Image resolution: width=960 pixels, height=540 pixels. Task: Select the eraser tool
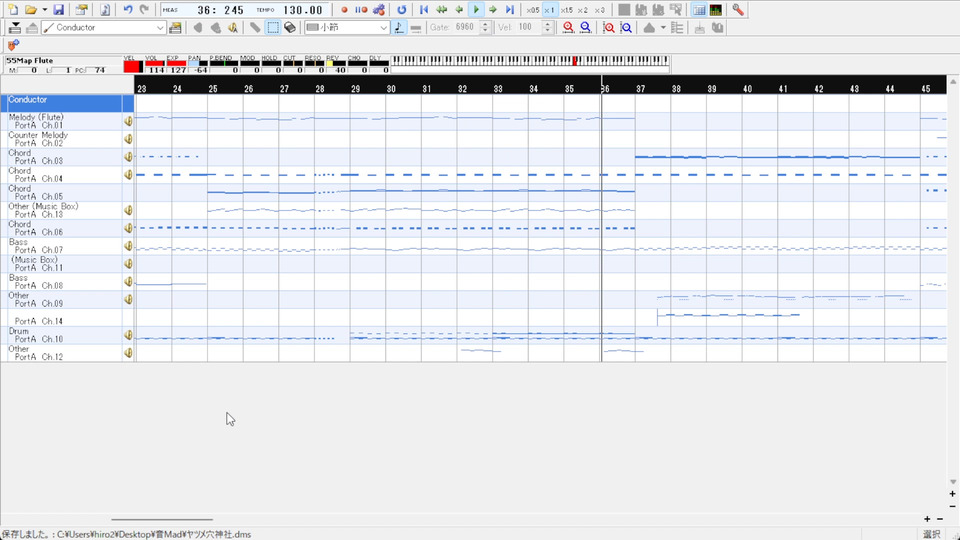point(290,28)
